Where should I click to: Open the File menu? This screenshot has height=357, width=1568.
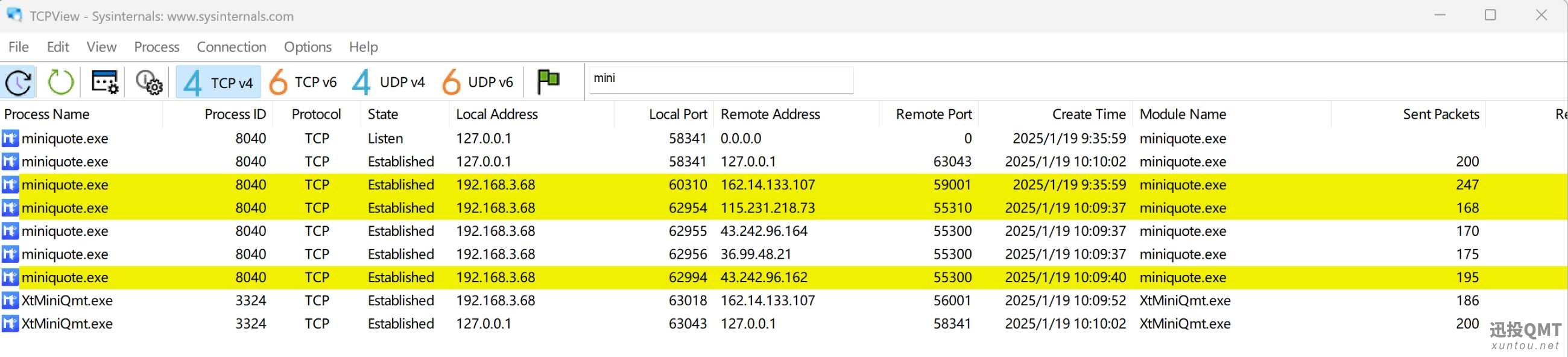click(18, 47)
